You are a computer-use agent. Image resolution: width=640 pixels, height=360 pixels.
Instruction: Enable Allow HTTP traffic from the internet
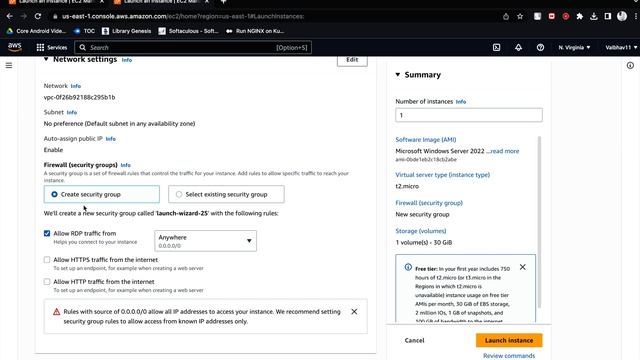tap(47, 282)
